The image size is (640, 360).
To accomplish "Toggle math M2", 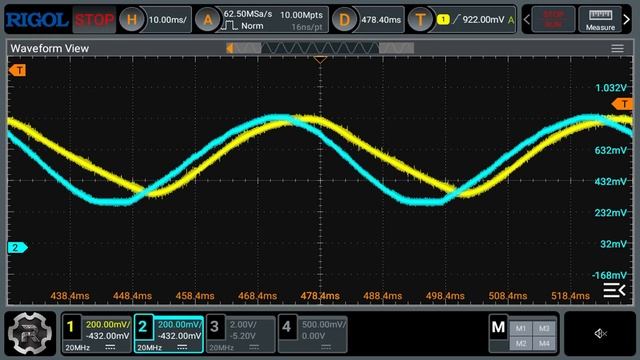I will point(520,343).
